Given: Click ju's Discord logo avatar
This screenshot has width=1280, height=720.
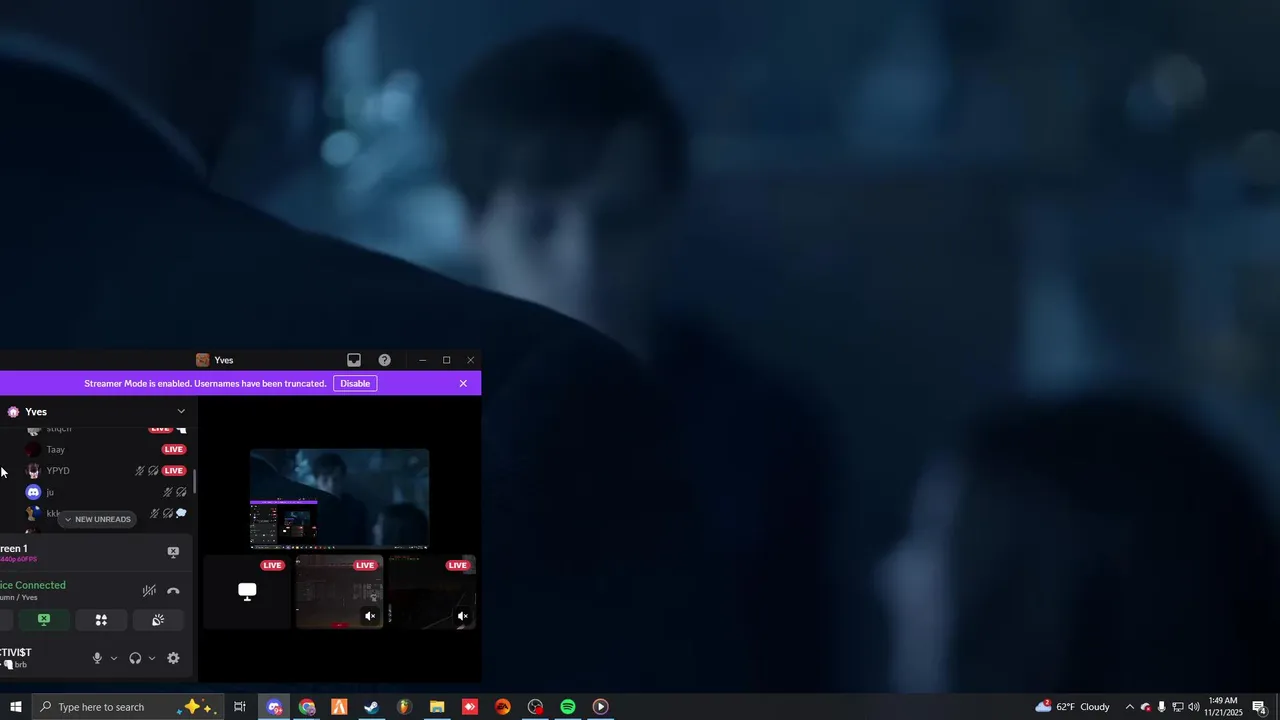Looking at the screenshot, I should 33,492.
